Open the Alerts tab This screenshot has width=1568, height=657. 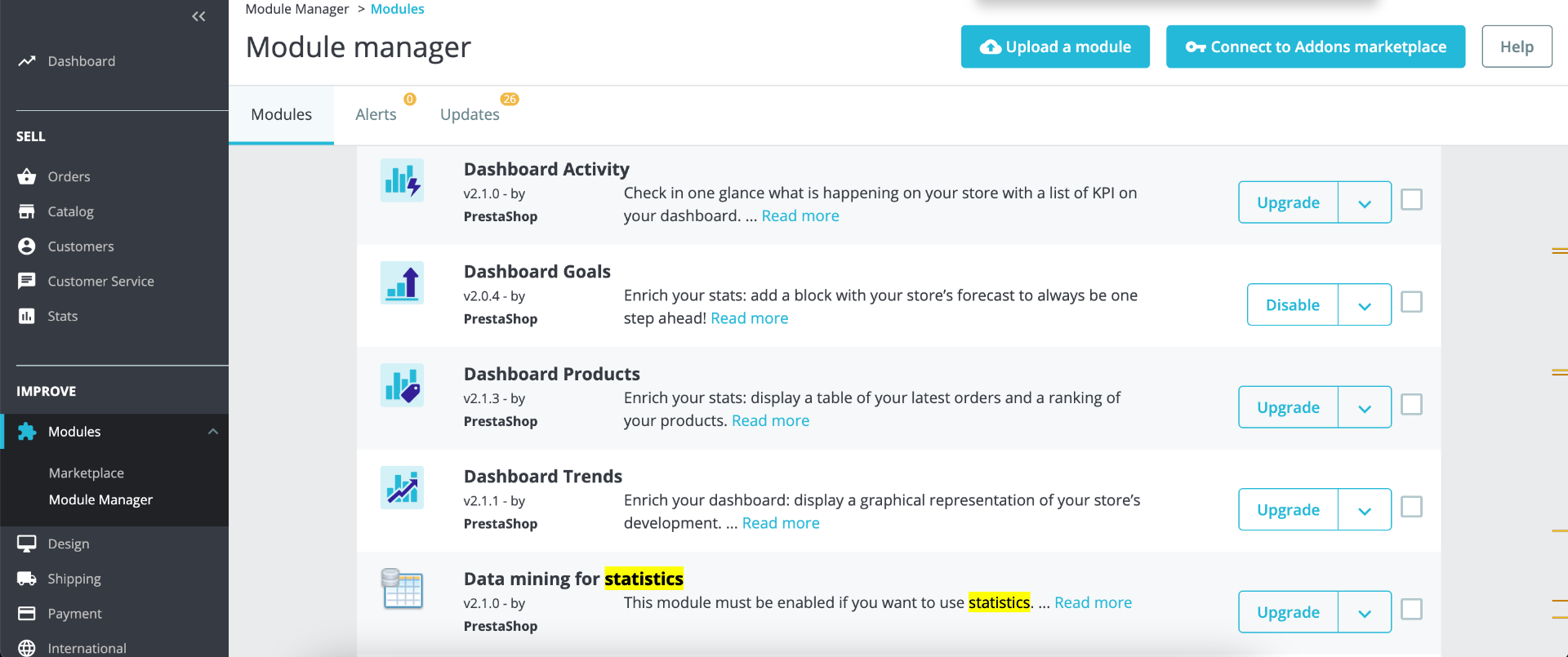click(x=376, y=114)
